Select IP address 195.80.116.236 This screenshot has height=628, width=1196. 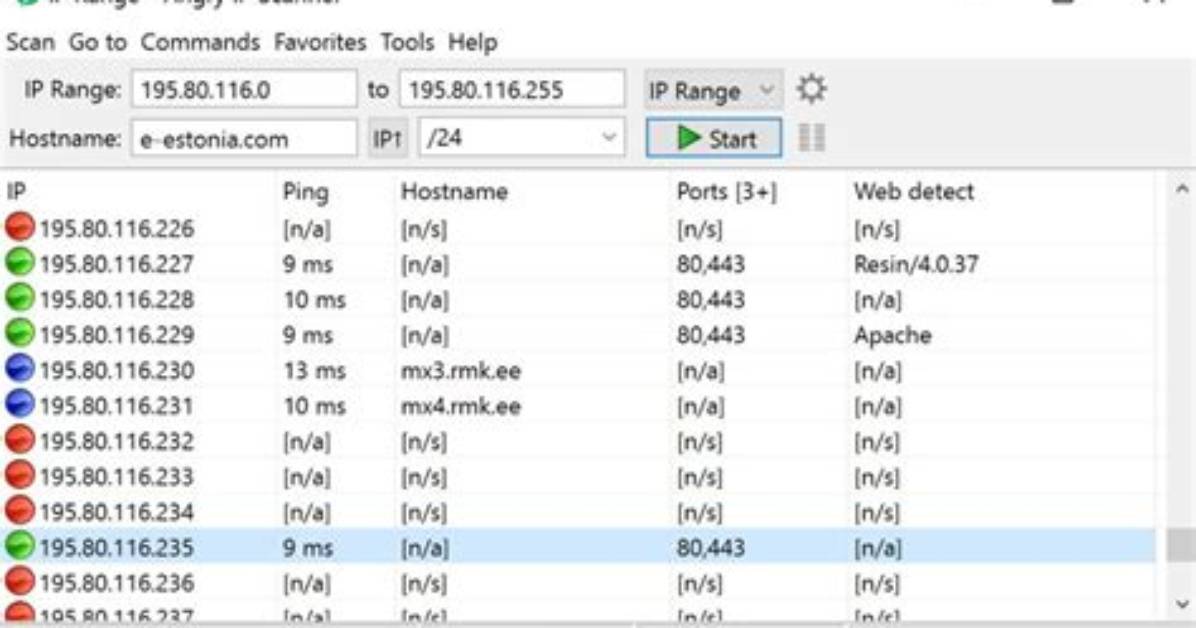[x=117, y=583]
